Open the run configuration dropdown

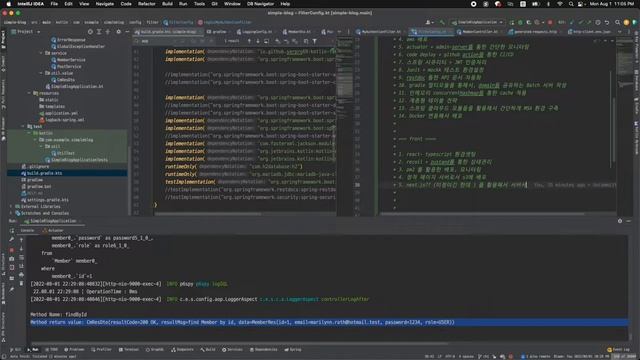pos(477,22)
